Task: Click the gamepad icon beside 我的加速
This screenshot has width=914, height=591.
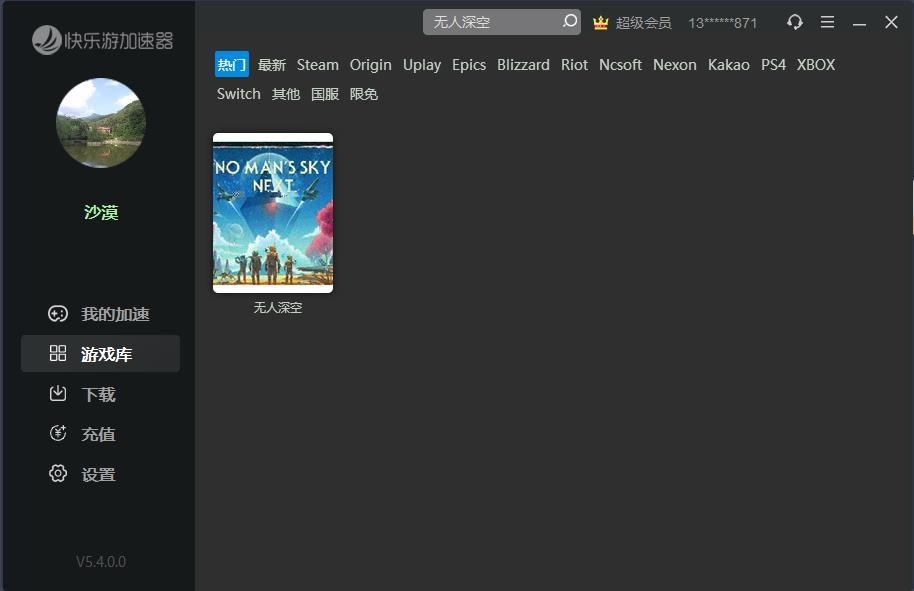Action: coord(58,314)
